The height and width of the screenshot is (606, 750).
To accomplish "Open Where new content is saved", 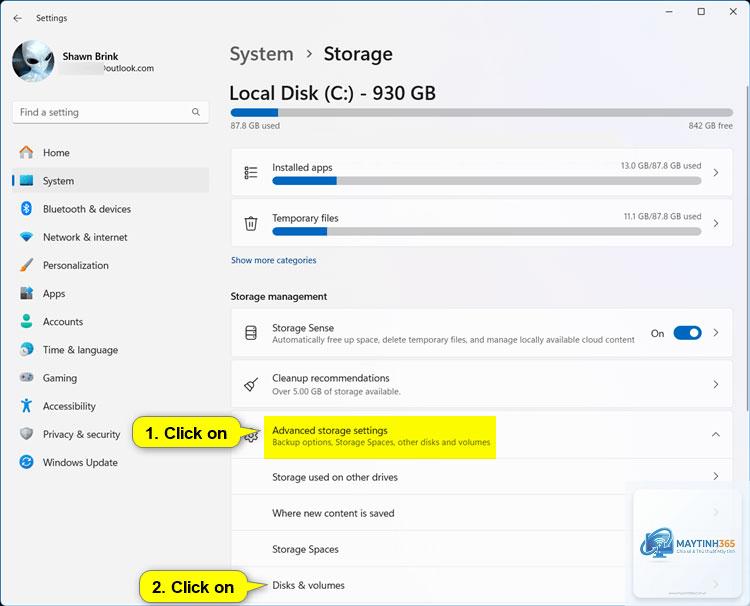I will pos(481,513).
